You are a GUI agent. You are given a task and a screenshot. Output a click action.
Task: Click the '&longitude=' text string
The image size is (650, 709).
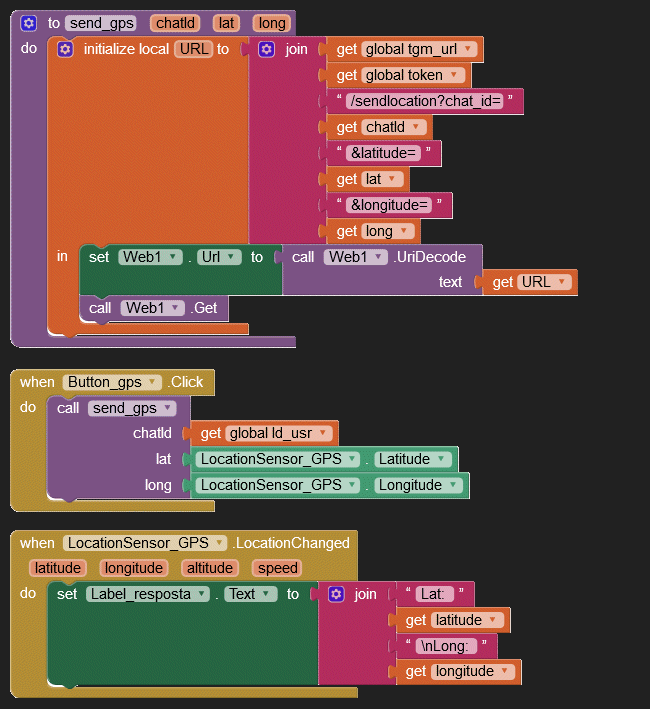389,205
